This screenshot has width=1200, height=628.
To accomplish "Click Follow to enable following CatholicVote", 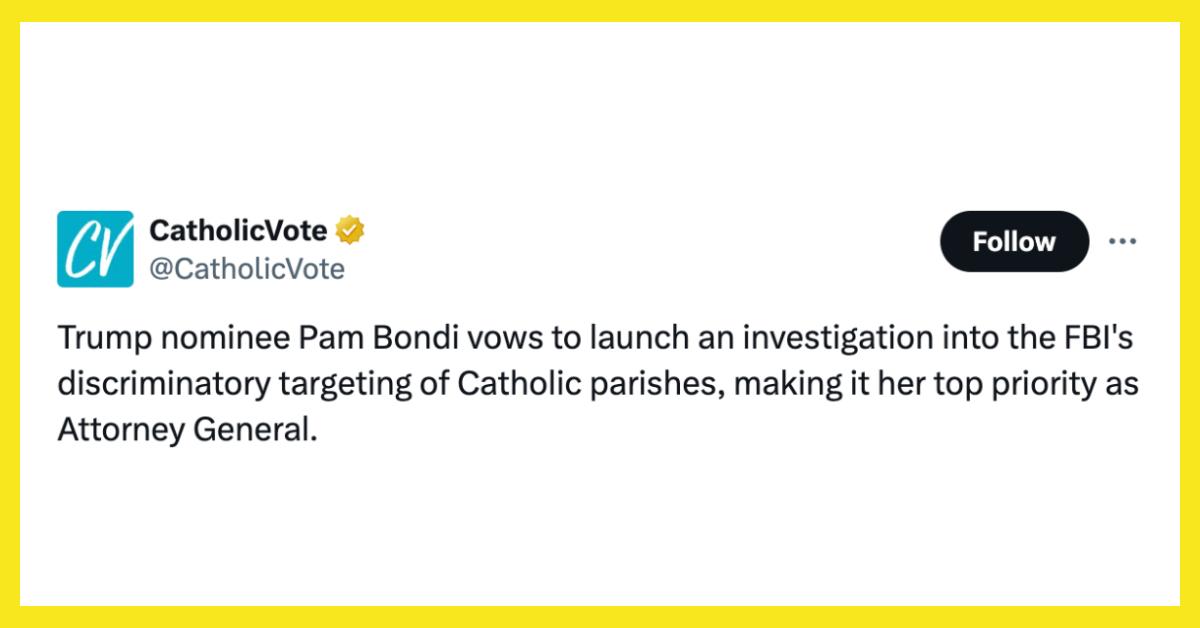I will 1013,241.
